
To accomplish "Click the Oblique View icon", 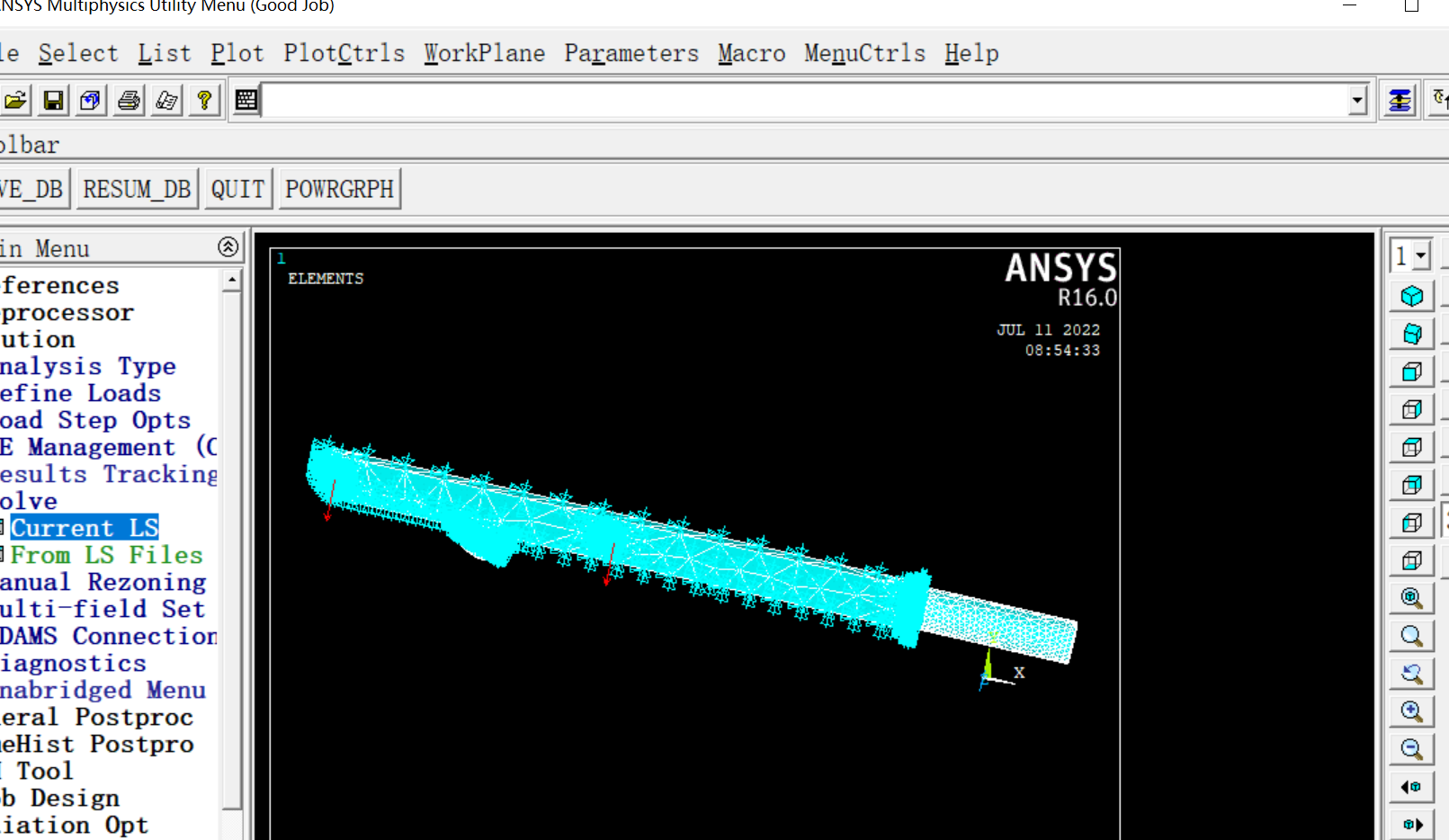I will pyautogui.click(x=1410, y=334).
